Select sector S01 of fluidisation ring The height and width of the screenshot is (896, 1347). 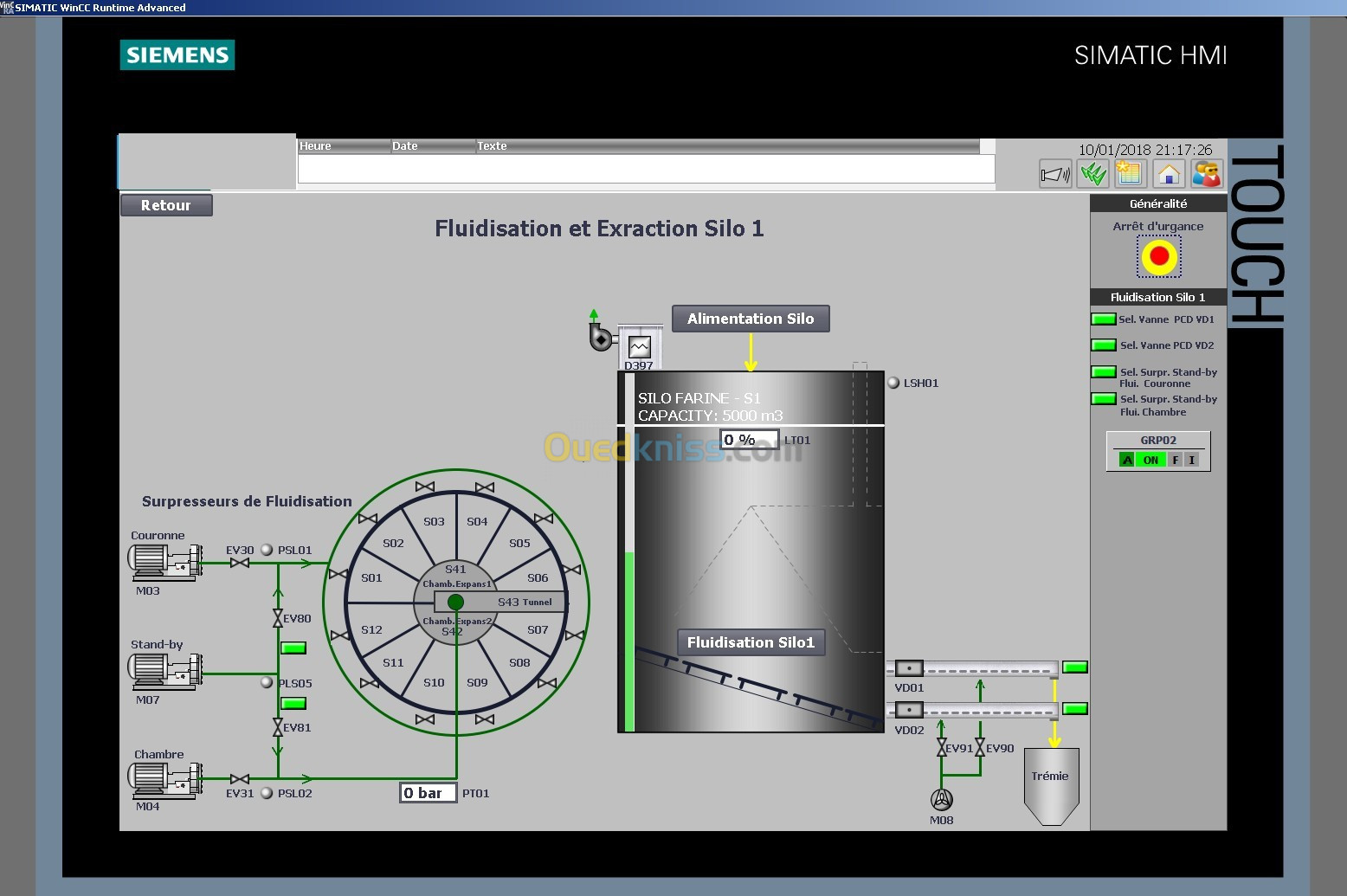pos(371,577)
